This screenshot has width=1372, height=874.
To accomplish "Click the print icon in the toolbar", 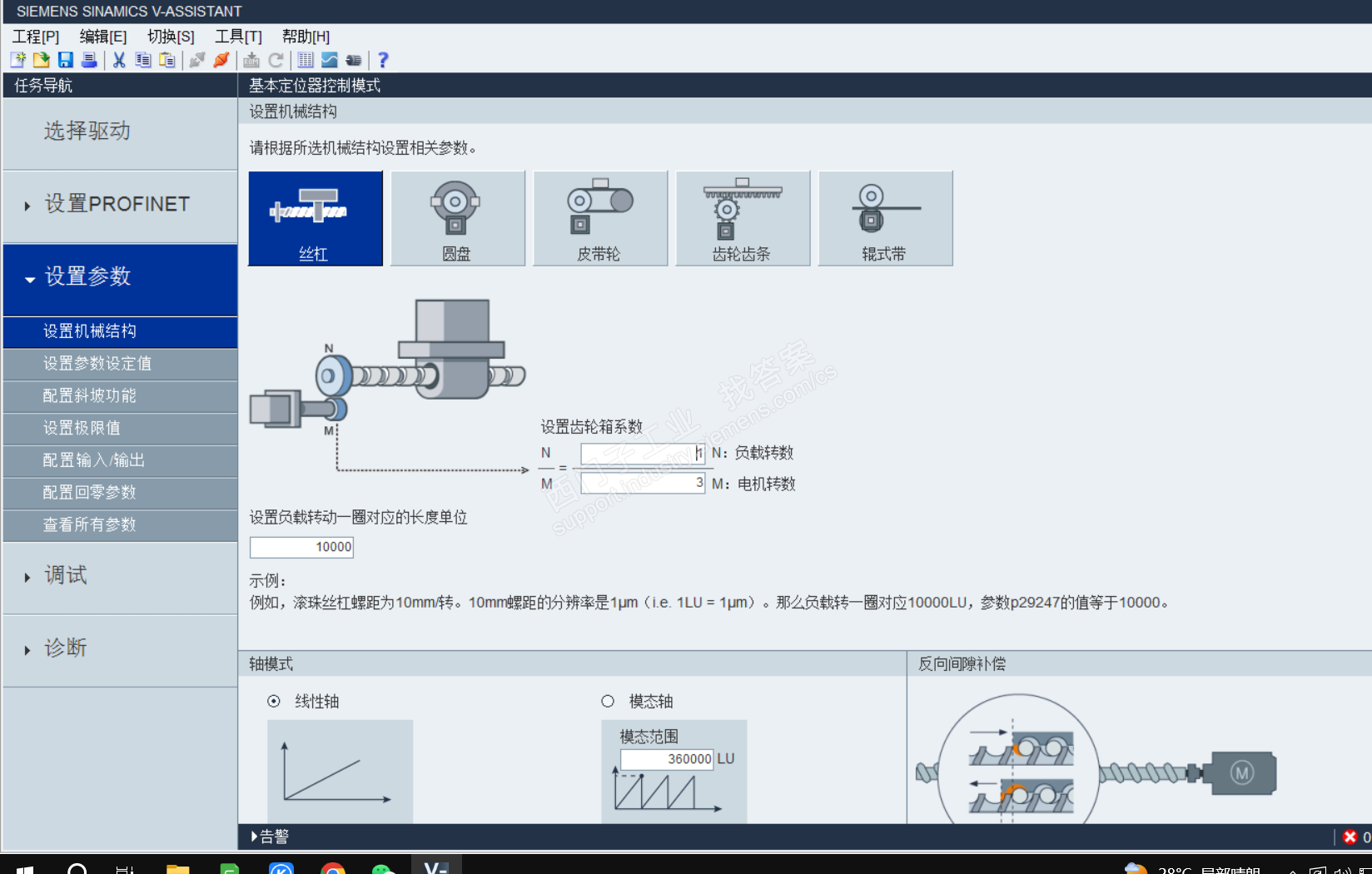I will point(89,60).
